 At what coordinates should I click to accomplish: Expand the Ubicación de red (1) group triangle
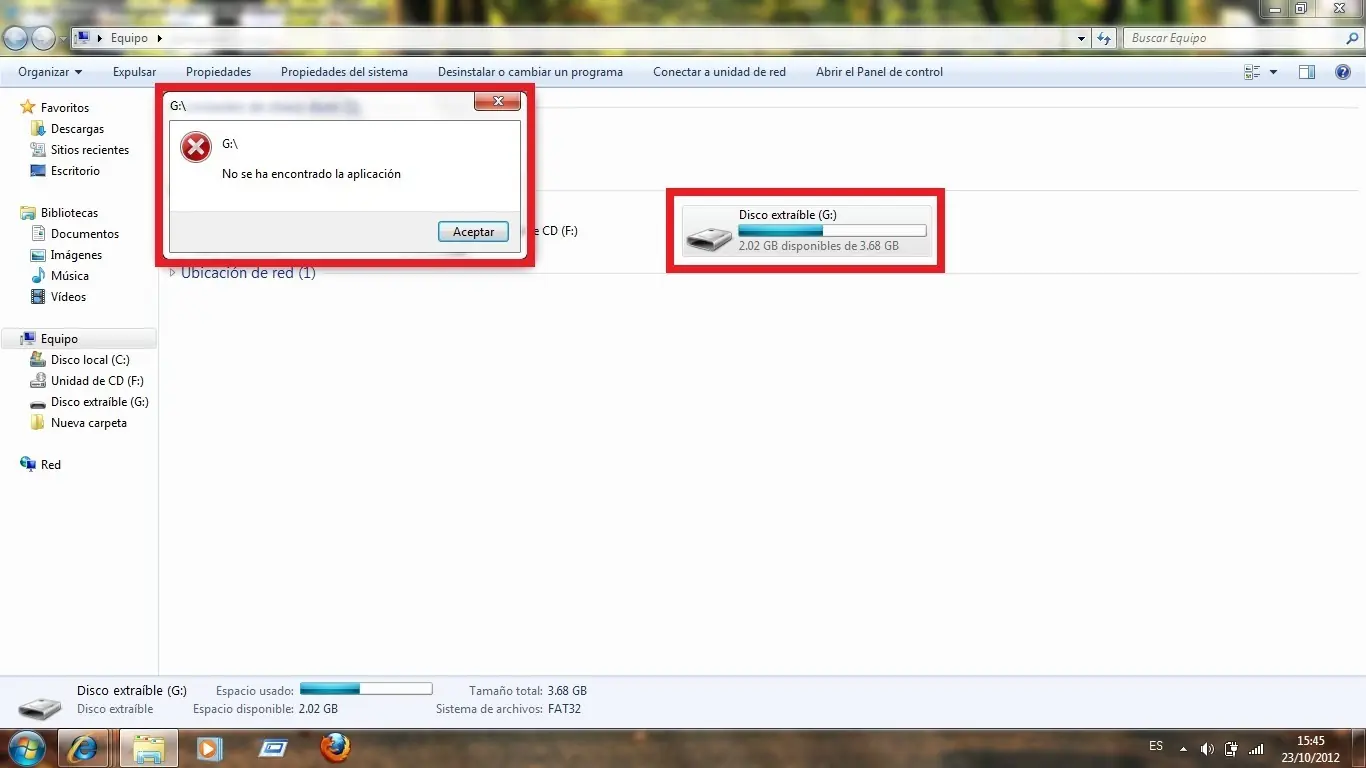pos(173,273)
